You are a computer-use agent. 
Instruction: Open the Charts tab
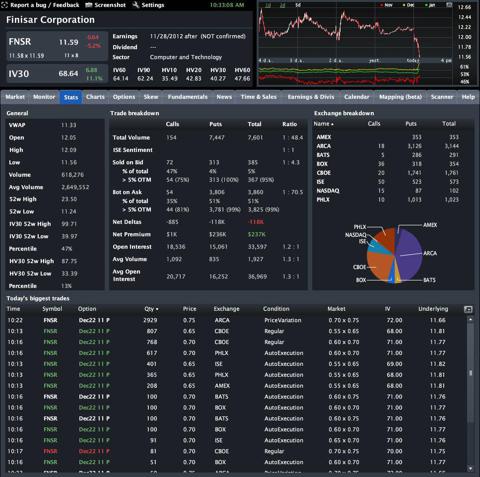95,97
